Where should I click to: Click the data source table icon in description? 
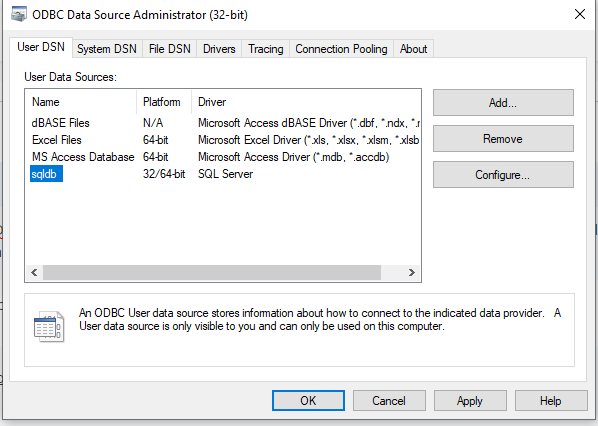(49, 326)
